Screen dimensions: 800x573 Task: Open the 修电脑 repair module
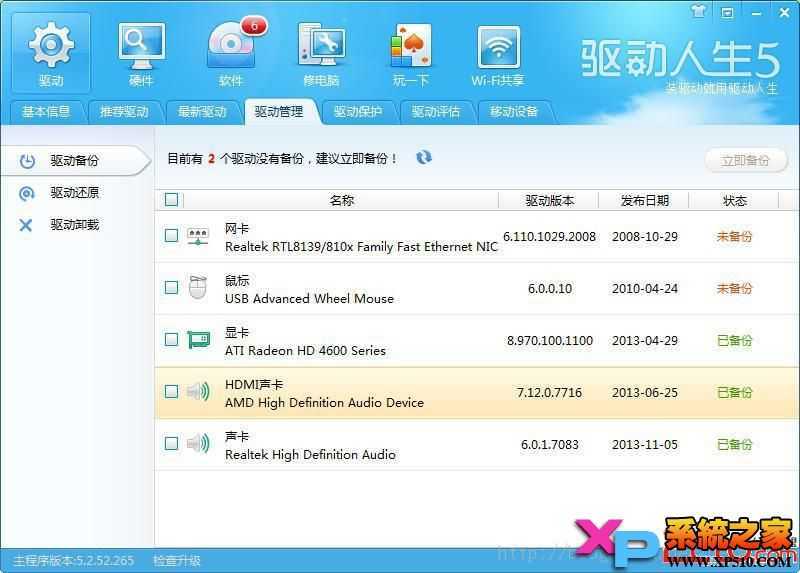[x=321, y=54]
